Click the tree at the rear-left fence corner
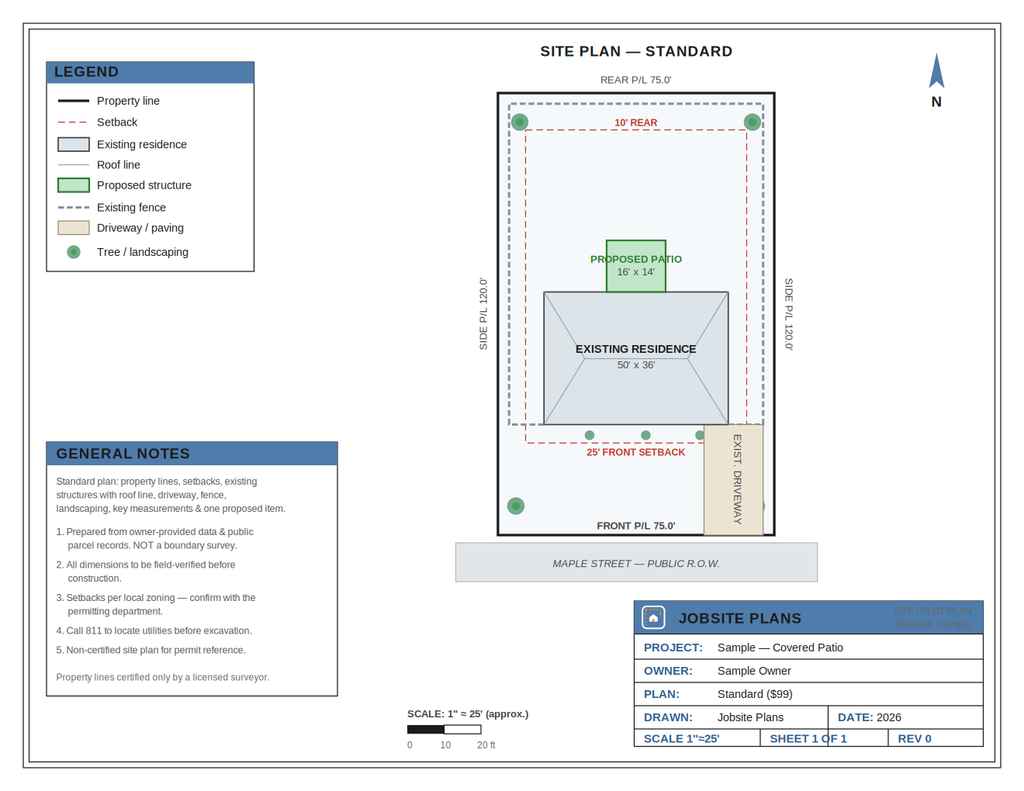Image resolution: width=1024 pixels, height=791 pixels. [519, 122]
